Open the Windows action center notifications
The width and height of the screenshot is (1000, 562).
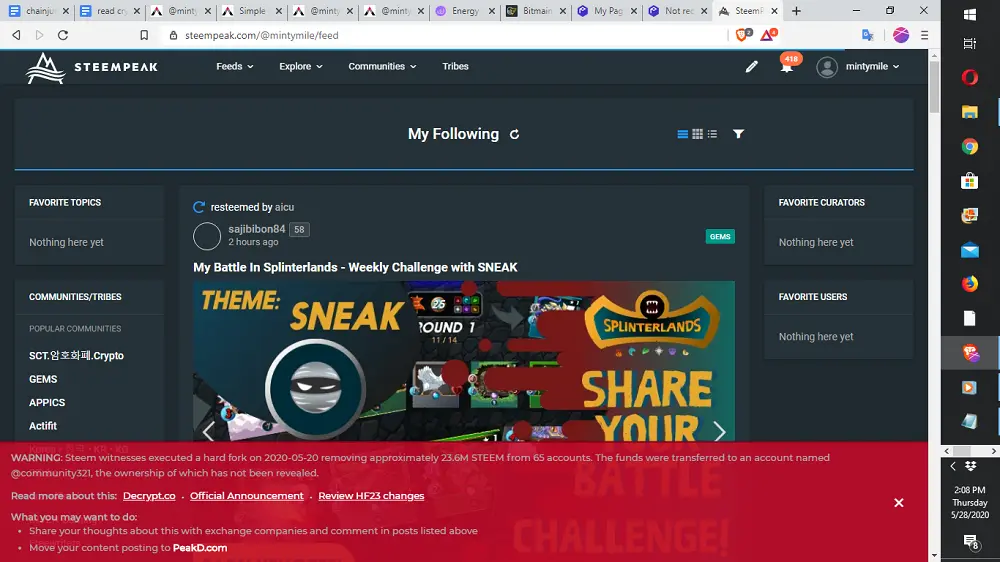(x=971, y=542)
